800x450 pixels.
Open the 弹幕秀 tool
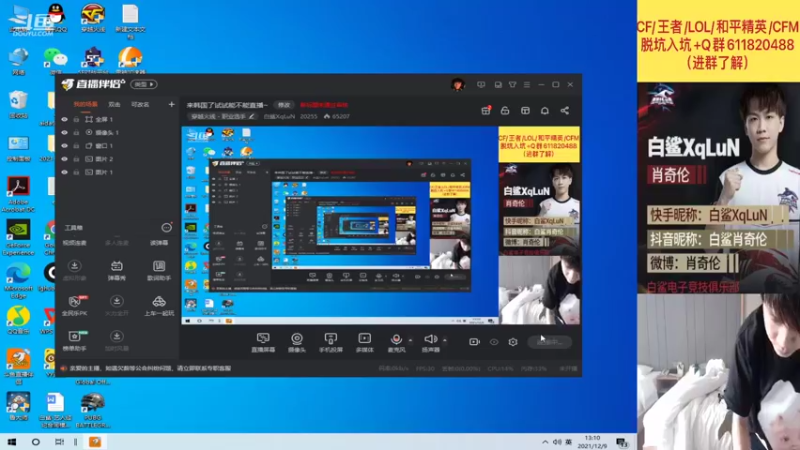pos(116,270)
